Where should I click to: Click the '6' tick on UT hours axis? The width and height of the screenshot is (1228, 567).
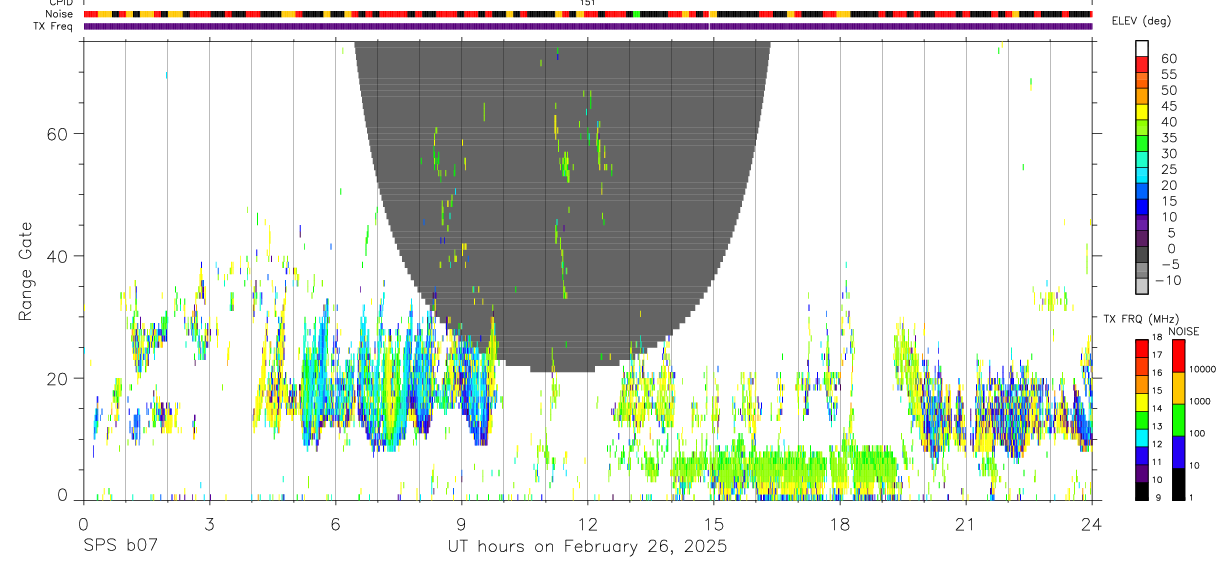(335, 524)
